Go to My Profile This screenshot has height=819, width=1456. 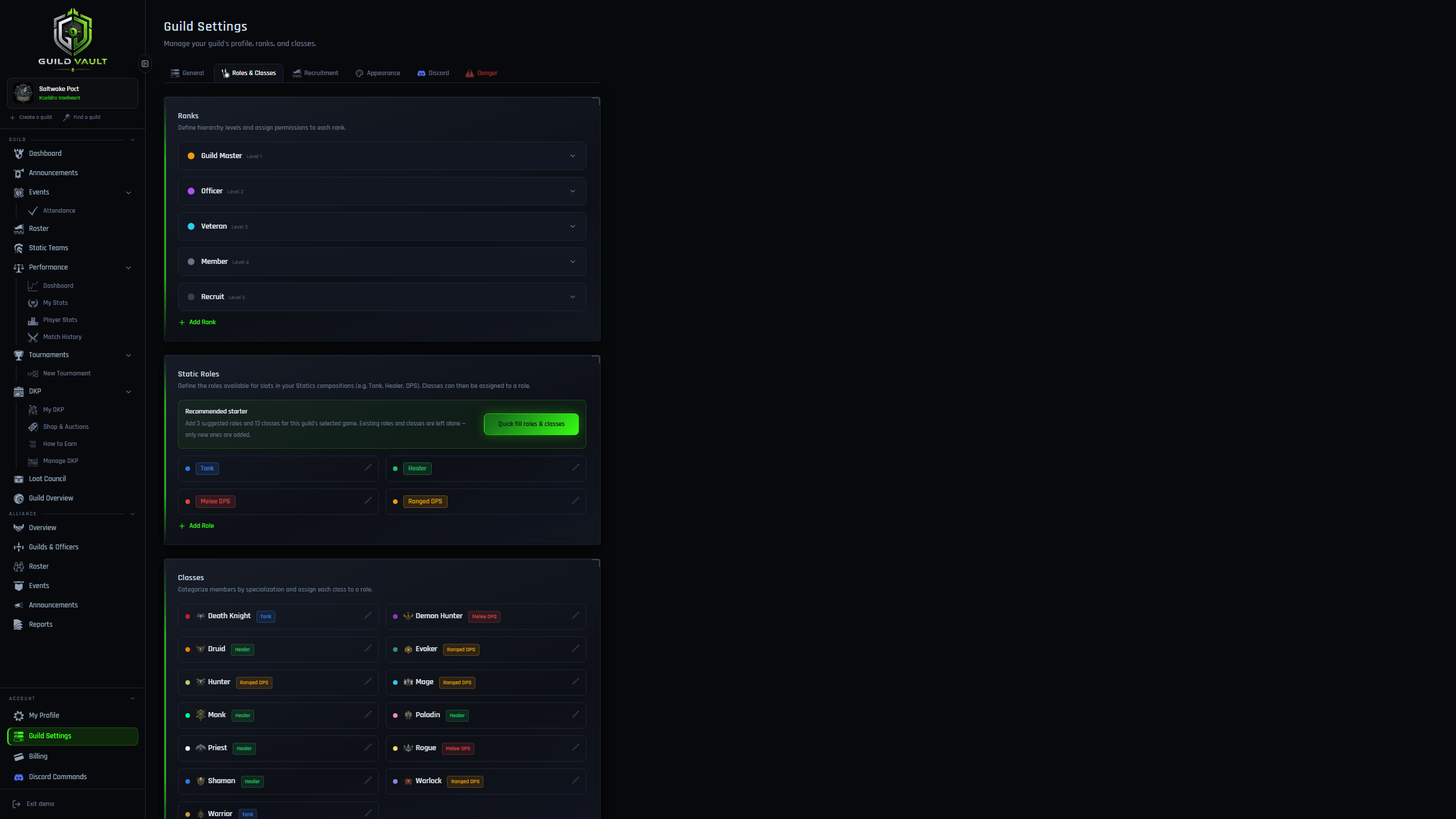(x=73, y=715)
